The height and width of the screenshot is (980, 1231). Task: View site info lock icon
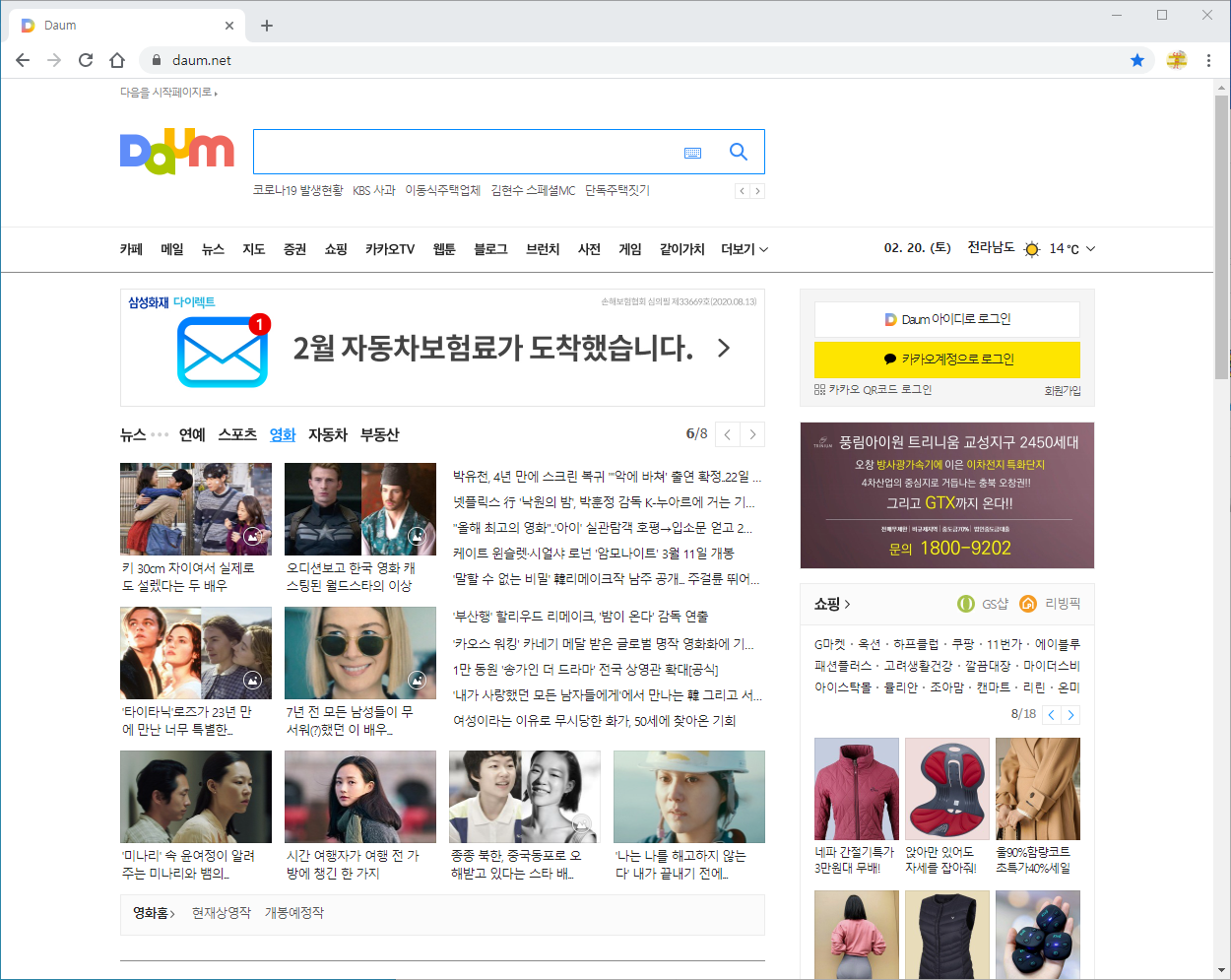[156, 60]
